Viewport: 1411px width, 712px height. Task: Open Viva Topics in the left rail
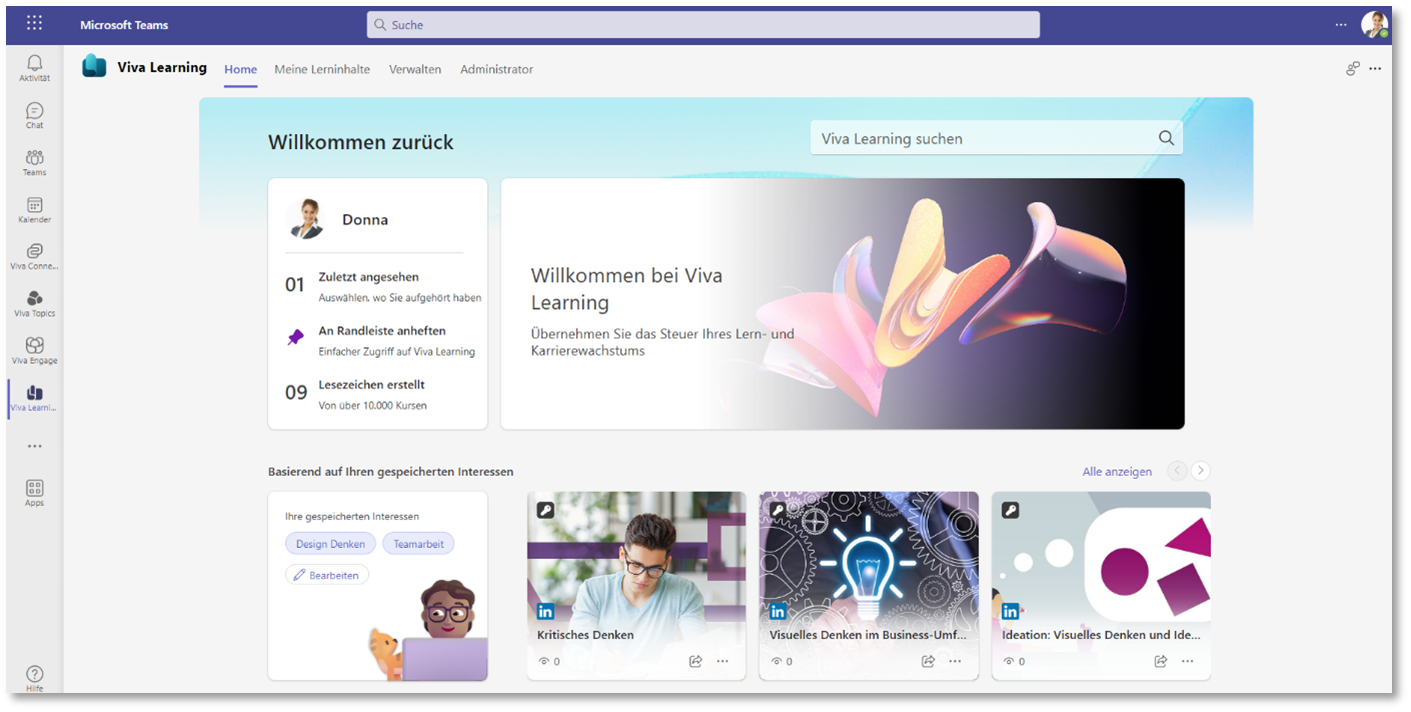coord(35,303)
